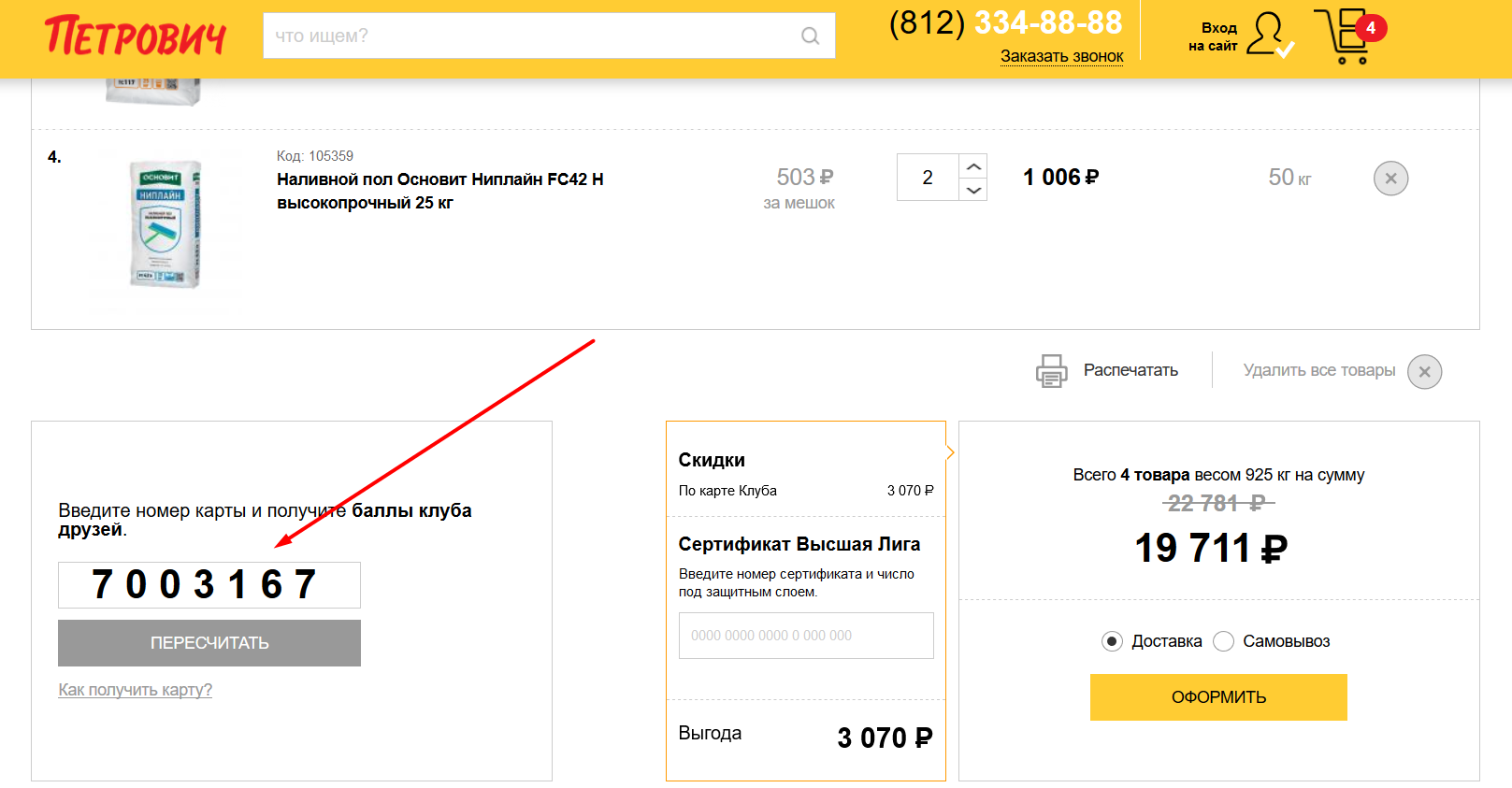The height and width of the screenshot is (788, 1512).
Task: Click the delete-all-items X icon
Action: click(x=1424, y=372)
